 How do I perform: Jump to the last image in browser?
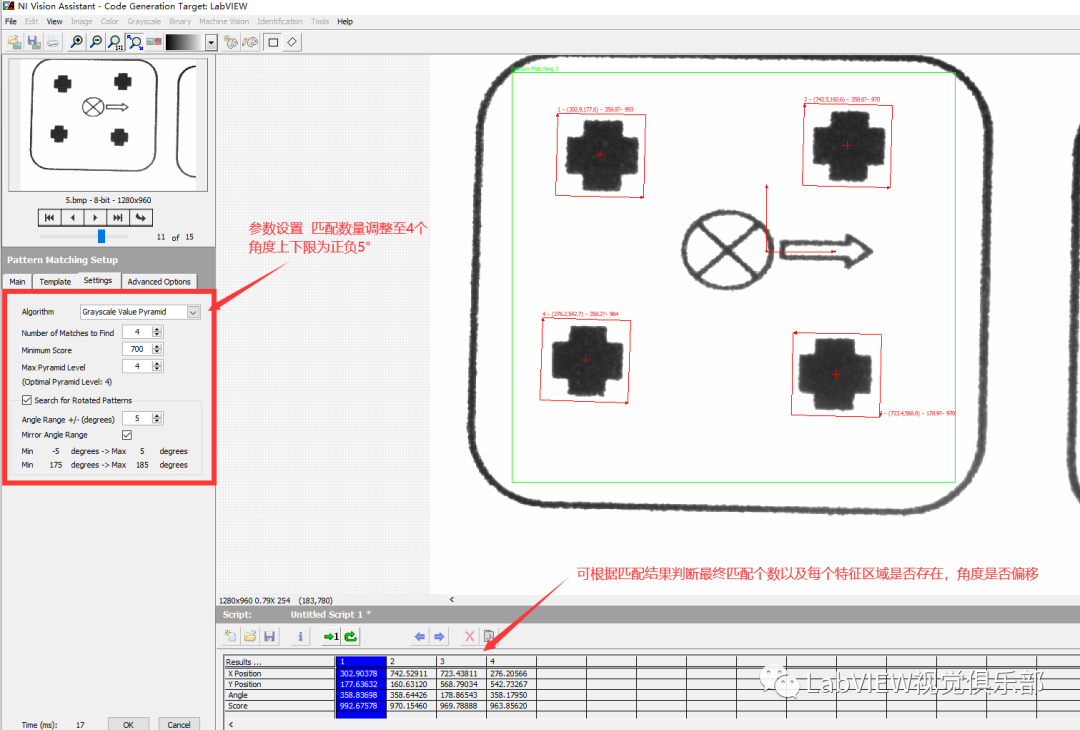tap(118, 217)
